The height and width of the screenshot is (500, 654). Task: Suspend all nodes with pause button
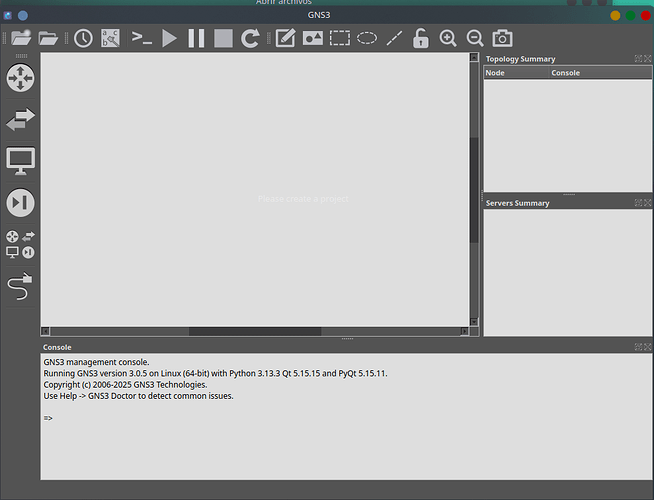(196, 38)
